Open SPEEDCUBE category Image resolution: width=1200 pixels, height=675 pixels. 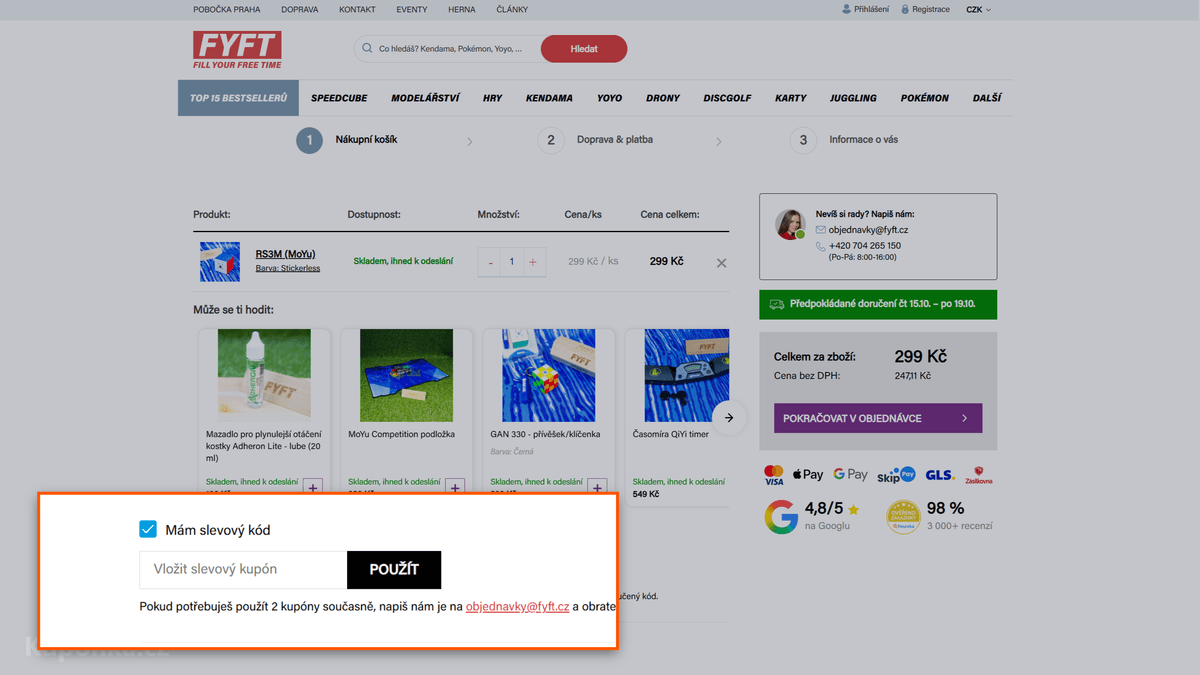(x=339, y=98)
